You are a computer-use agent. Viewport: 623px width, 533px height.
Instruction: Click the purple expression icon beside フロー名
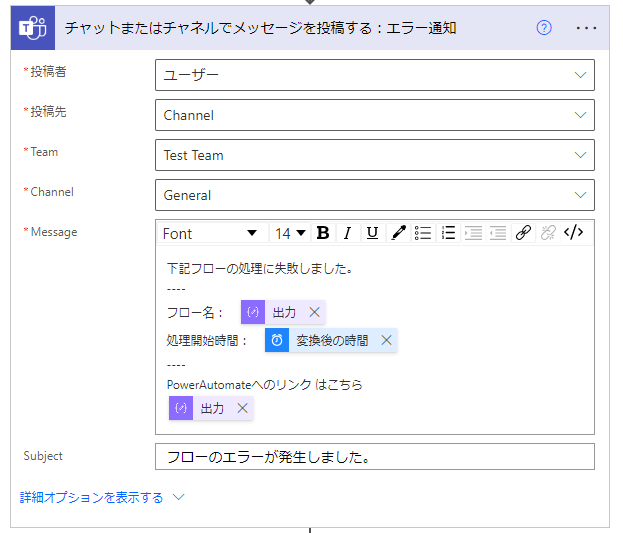(253, 312)
